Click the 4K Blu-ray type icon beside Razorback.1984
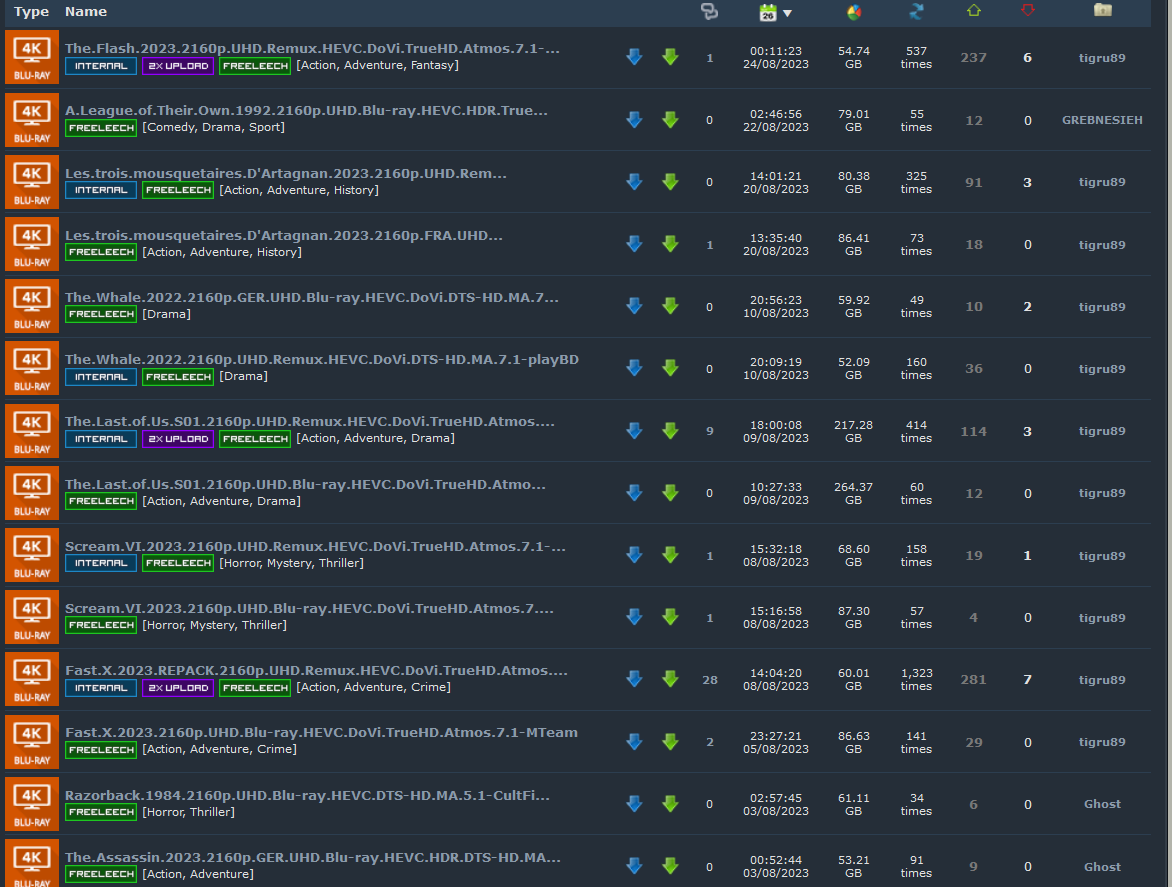The height and width of the screenshot is (887, 1172). click(x=32, y=804)
